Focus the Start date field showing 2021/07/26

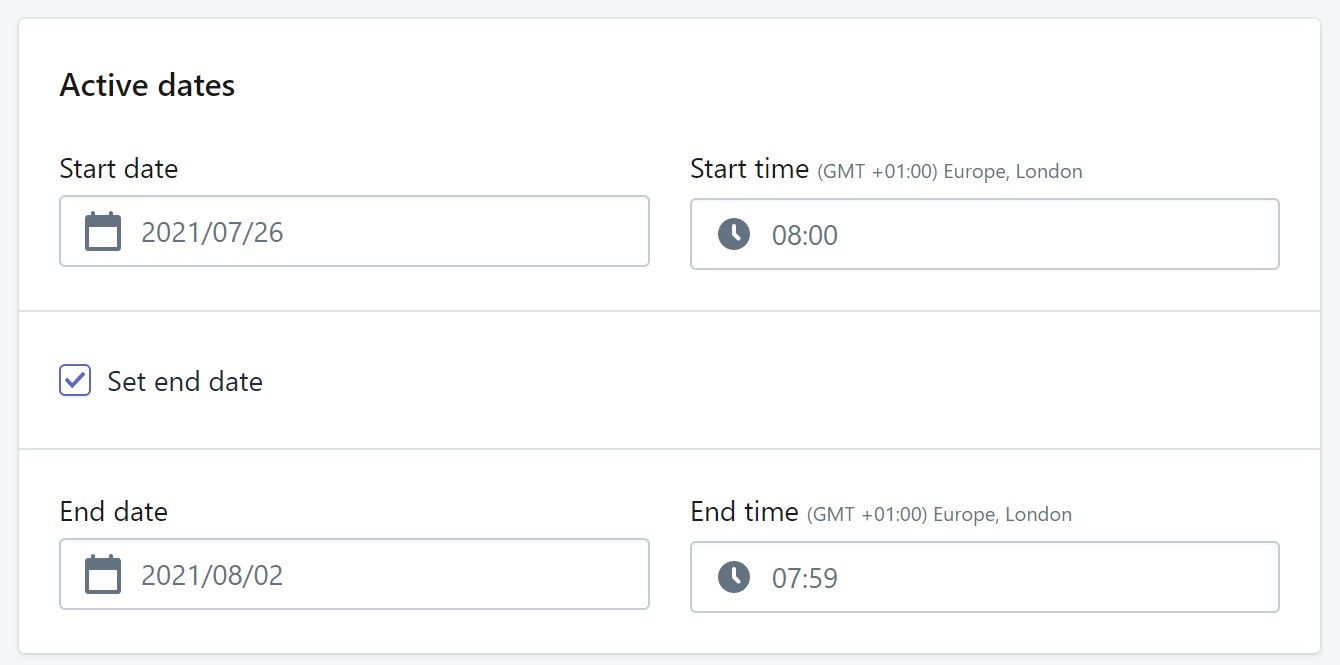(x=380, y=232)
